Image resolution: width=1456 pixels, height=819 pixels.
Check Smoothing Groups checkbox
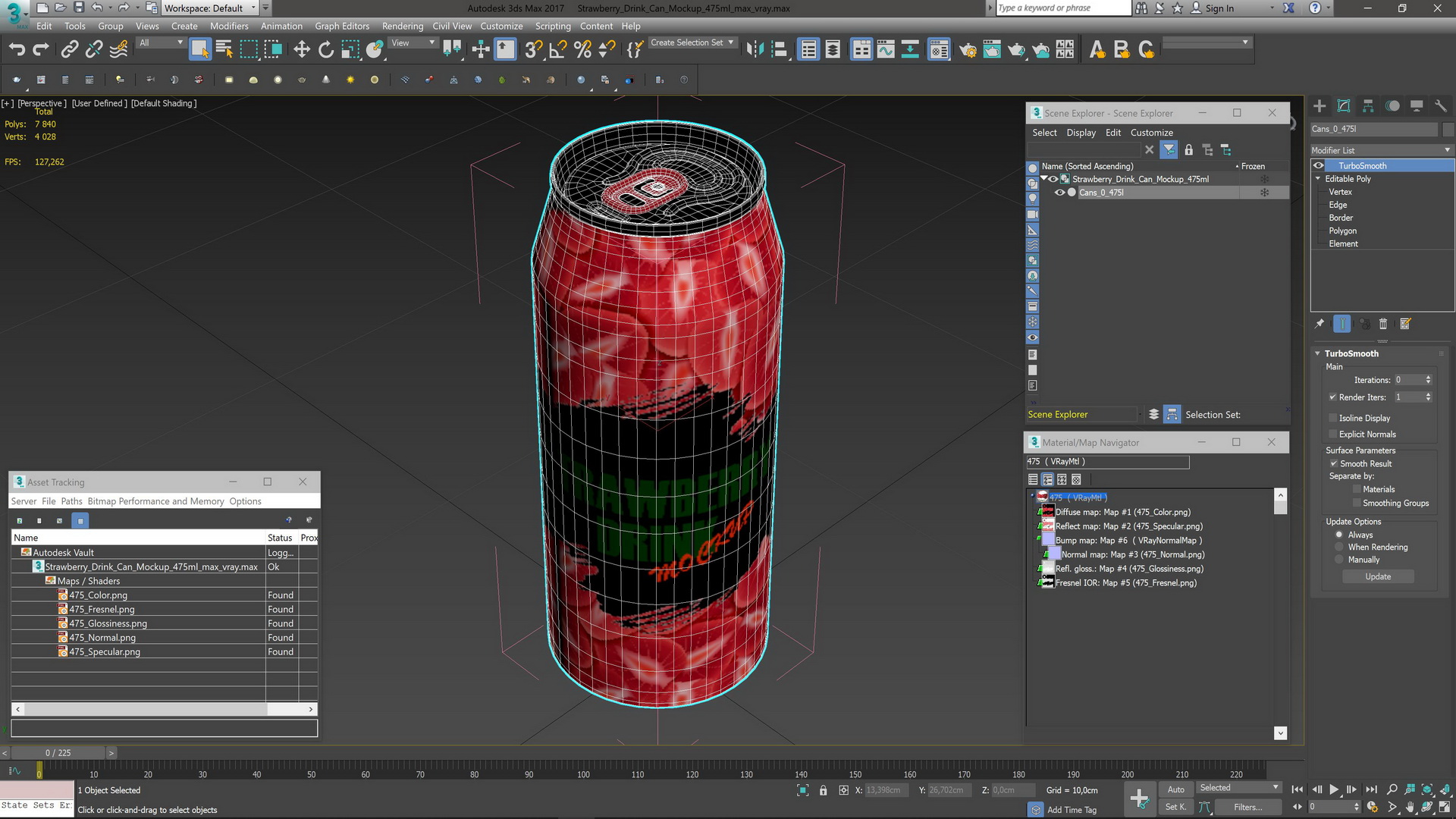point(1357,503)
